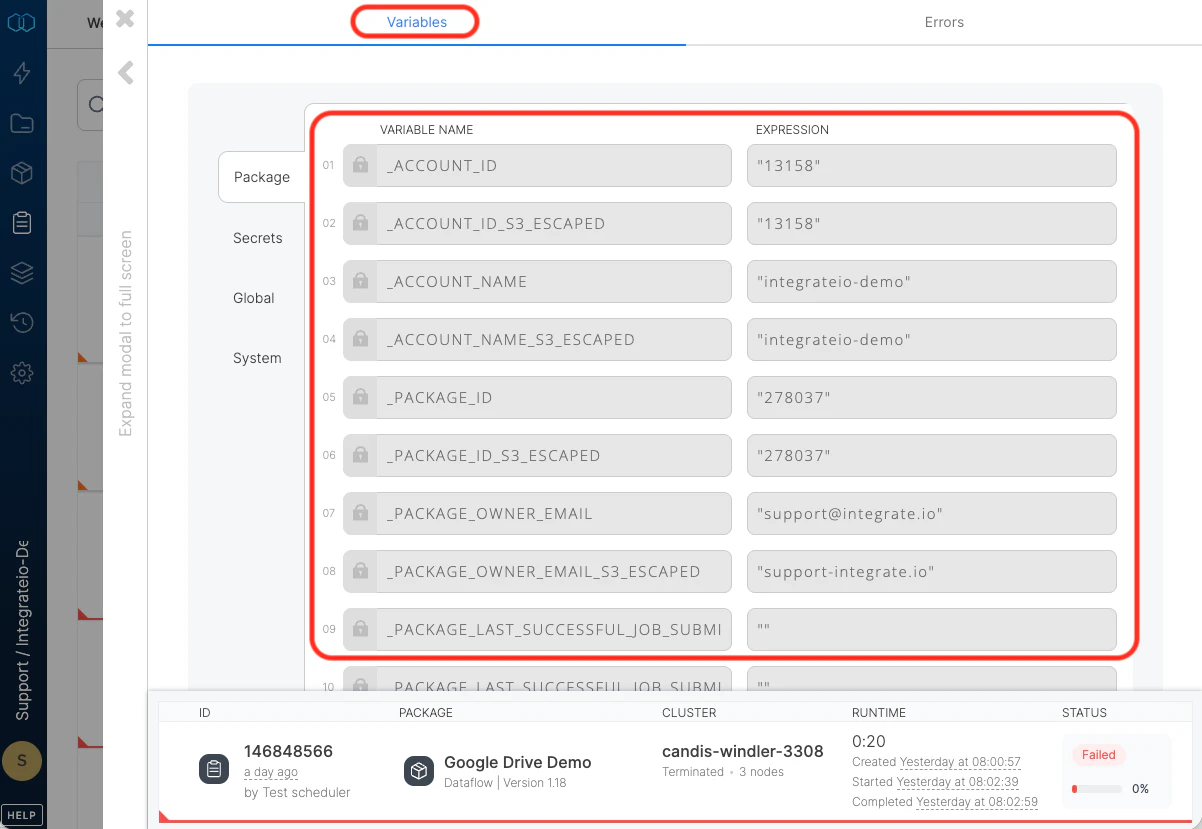Open Connections via the lightning bolt icon

(22, 73)
